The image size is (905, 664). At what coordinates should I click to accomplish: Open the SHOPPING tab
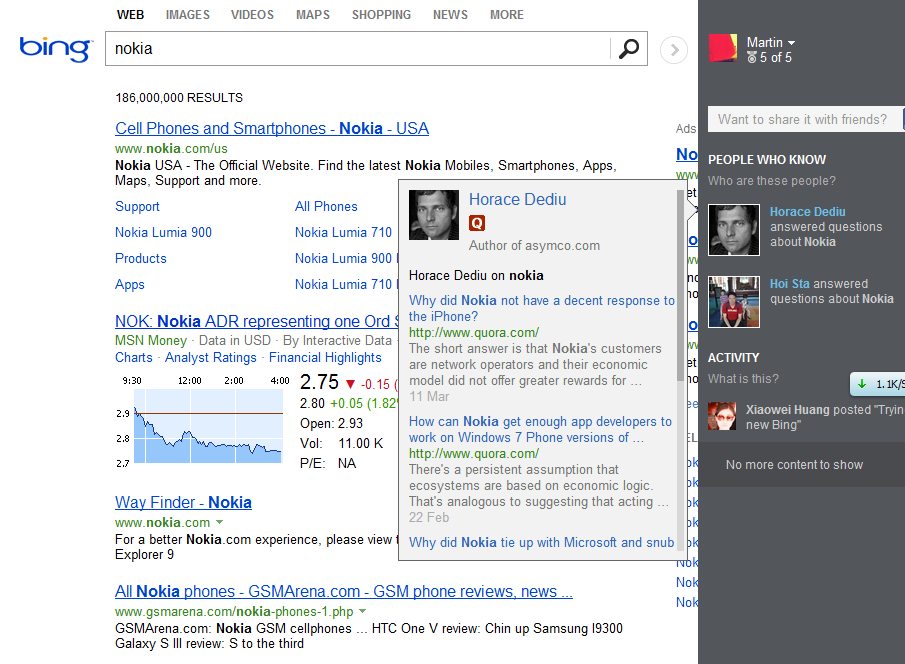tap(382, 15)
